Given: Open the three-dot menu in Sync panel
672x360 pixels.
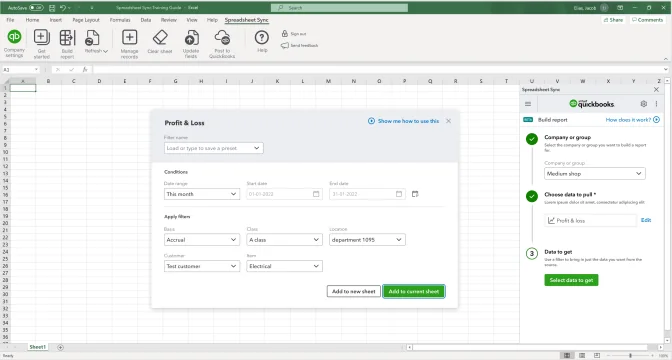Looking at the screenshot, I should click(656, 104).
